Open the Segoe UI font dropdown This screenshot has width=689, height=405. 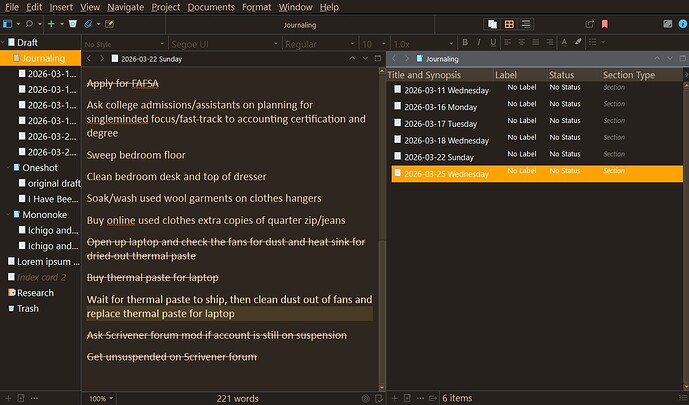click(x=225, y=44)
